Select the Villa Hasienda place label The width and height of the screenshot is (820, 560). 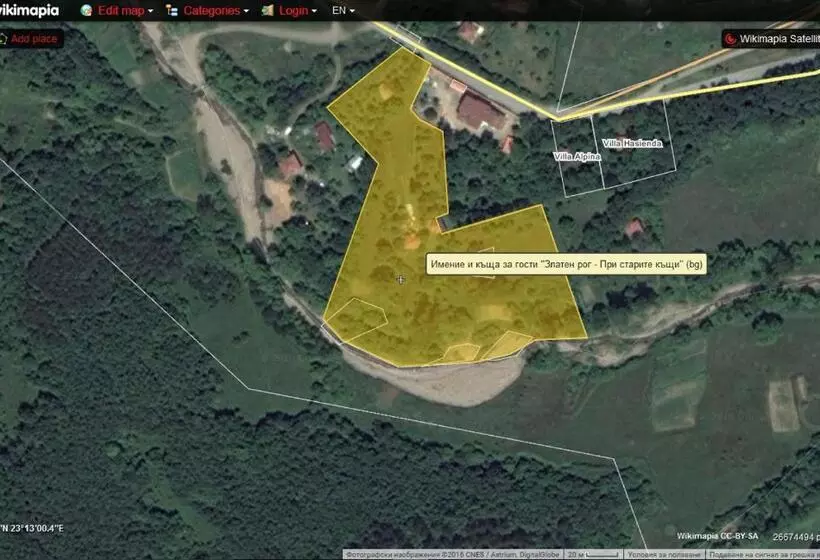coord(633,144)
